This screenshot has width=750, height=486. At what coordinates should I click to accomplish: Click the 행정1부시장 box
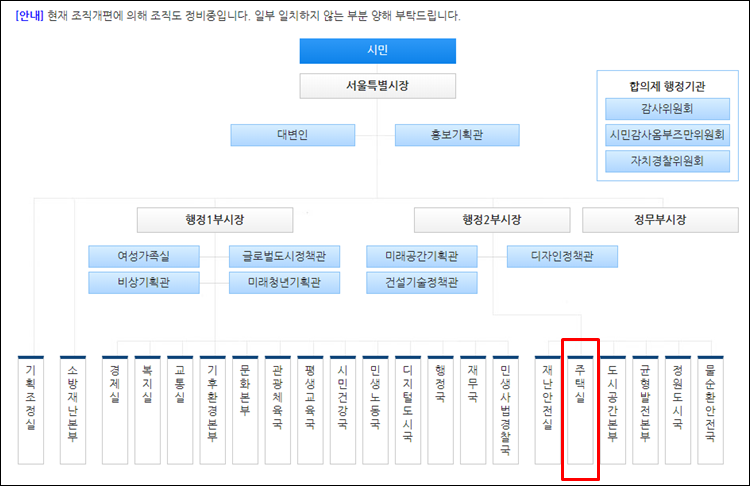pos(215,220)
